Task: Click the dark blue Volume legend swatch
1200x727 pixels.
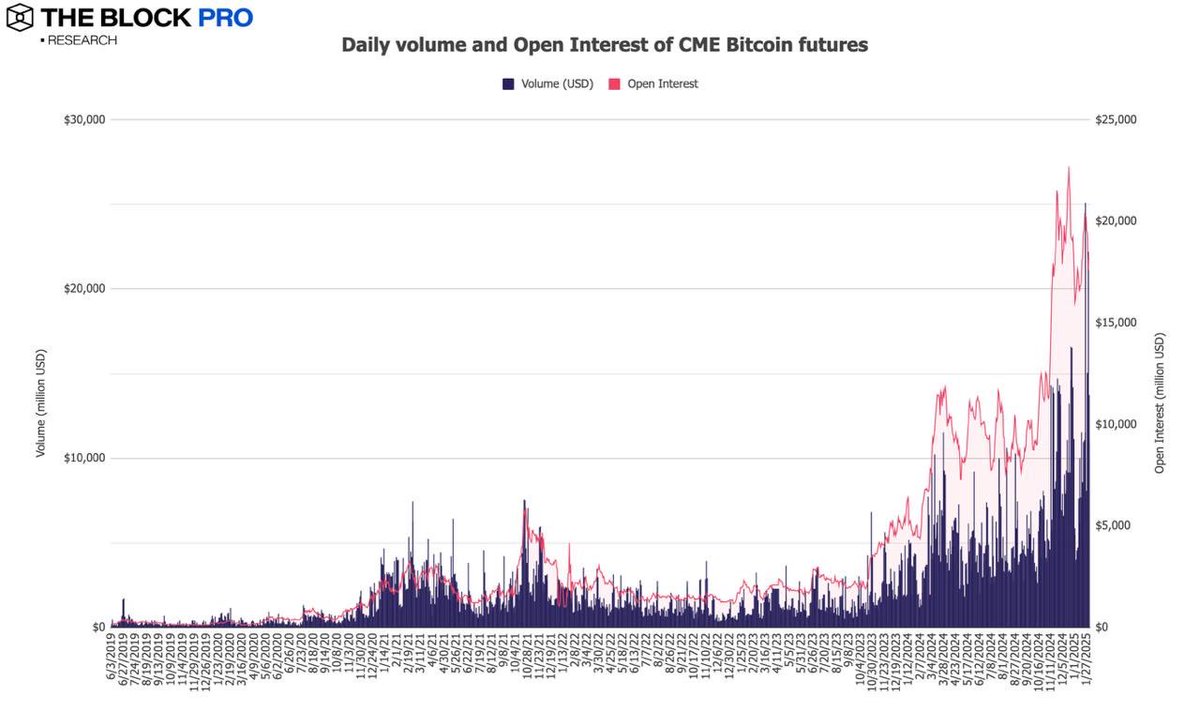Action: click(510, 84)
